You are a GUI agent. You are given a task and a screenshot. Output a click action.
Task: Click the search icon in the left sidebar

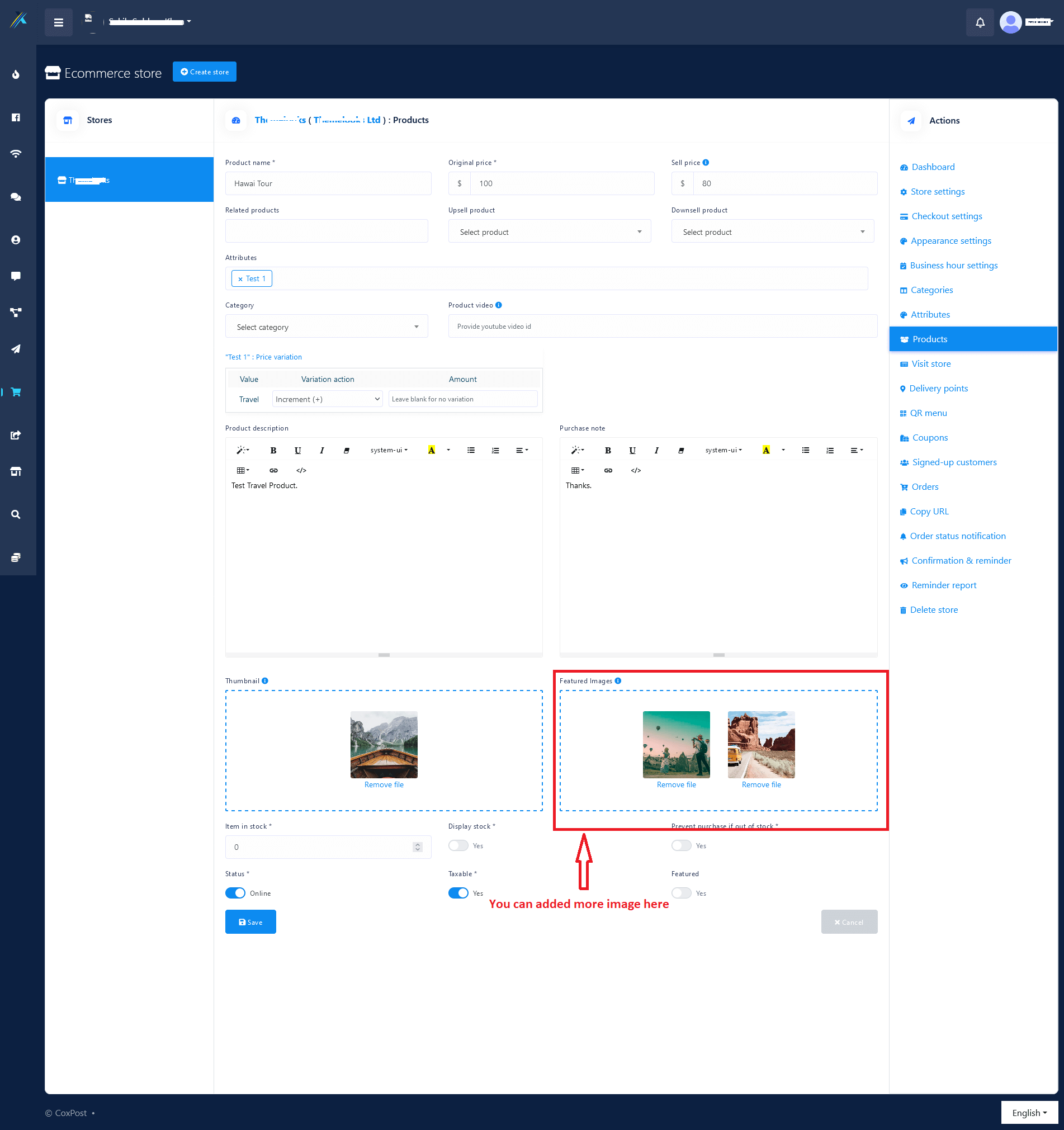point(16,514)
